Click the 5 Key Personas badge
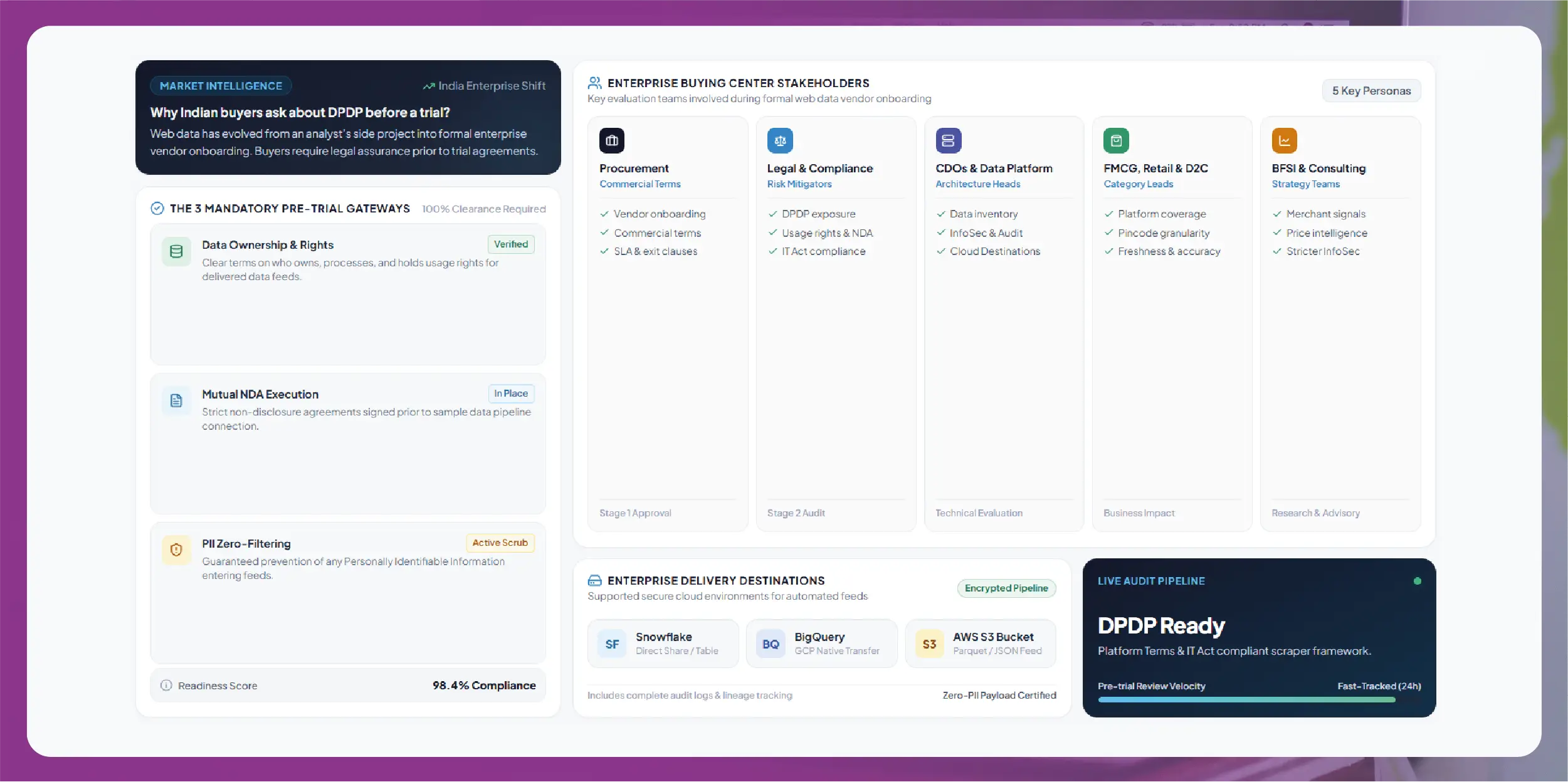 (x=1371, y=91)
